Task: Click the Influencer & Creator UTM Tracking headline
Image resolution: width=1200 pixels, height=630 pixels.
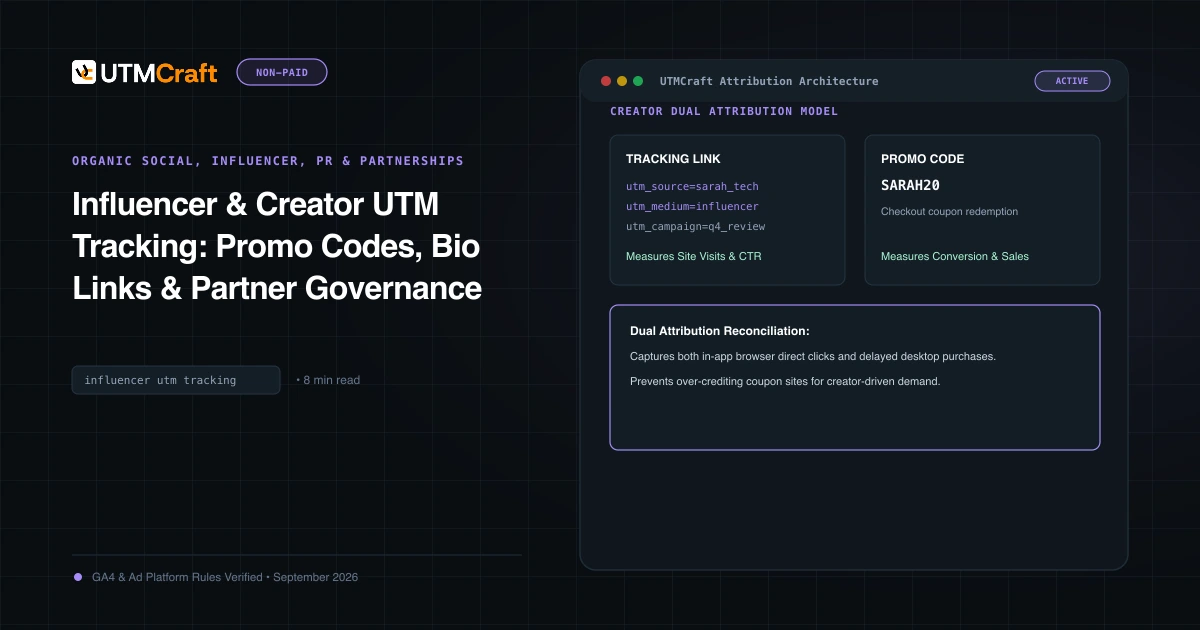Action: coord(277,246)
